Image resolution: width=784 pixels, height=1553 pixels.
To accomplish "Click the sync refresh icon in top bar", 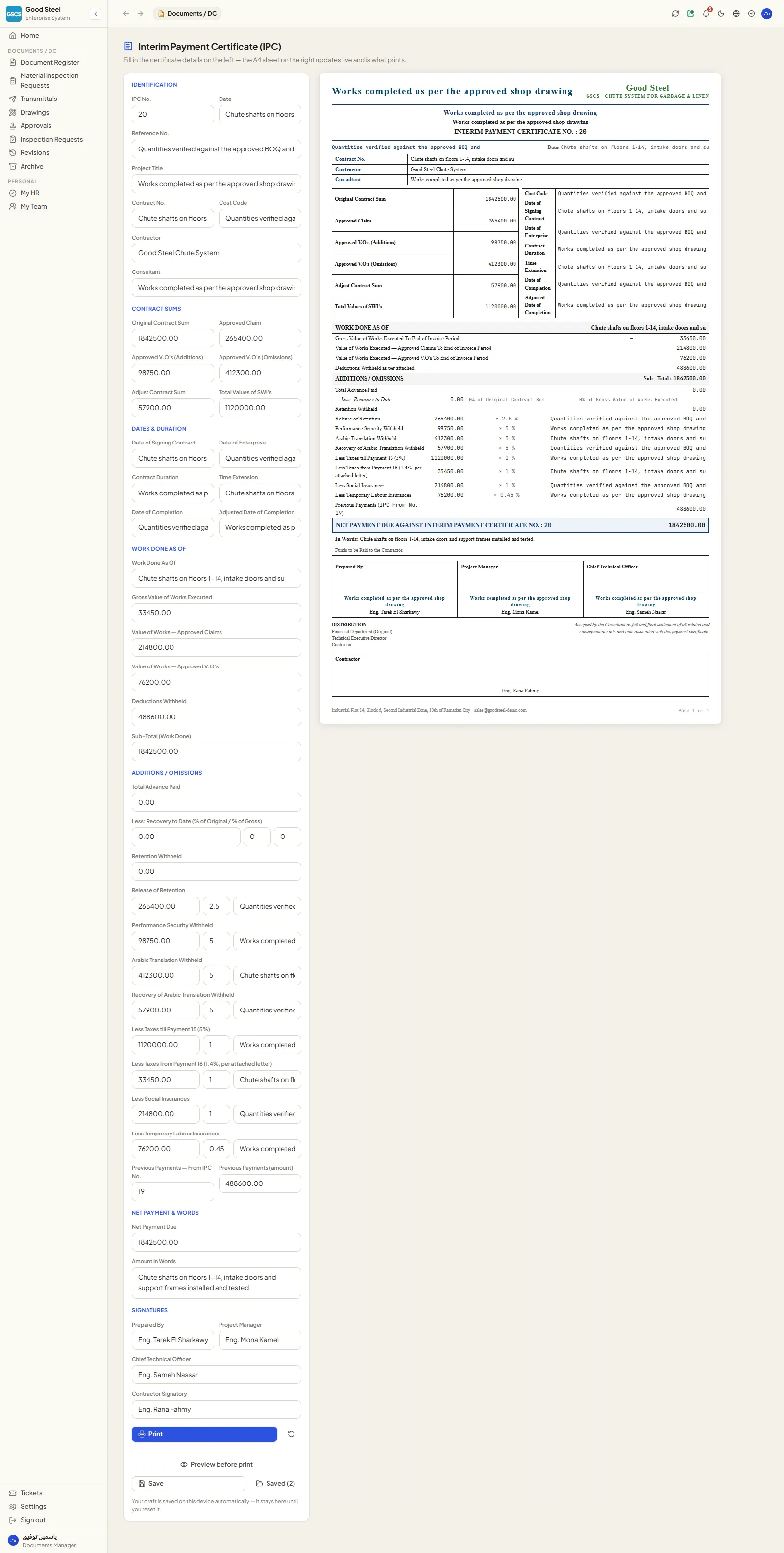I will click(675, 13).
